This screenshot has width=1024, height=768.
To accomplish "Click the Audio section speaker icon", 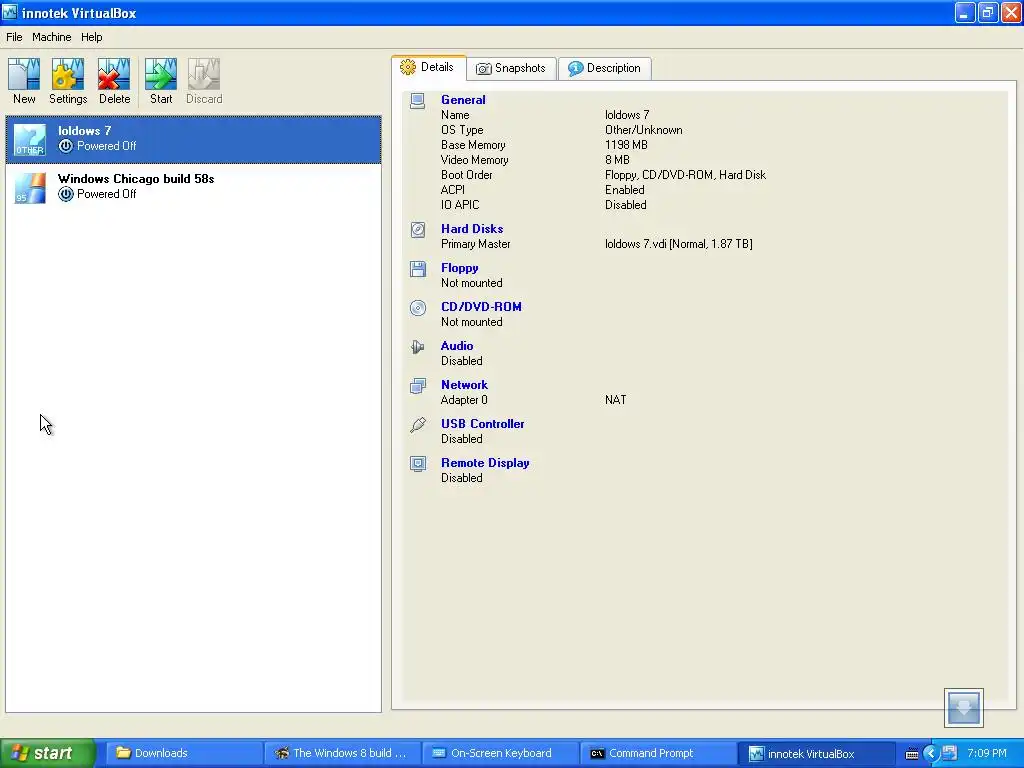I will coord(418,347).
